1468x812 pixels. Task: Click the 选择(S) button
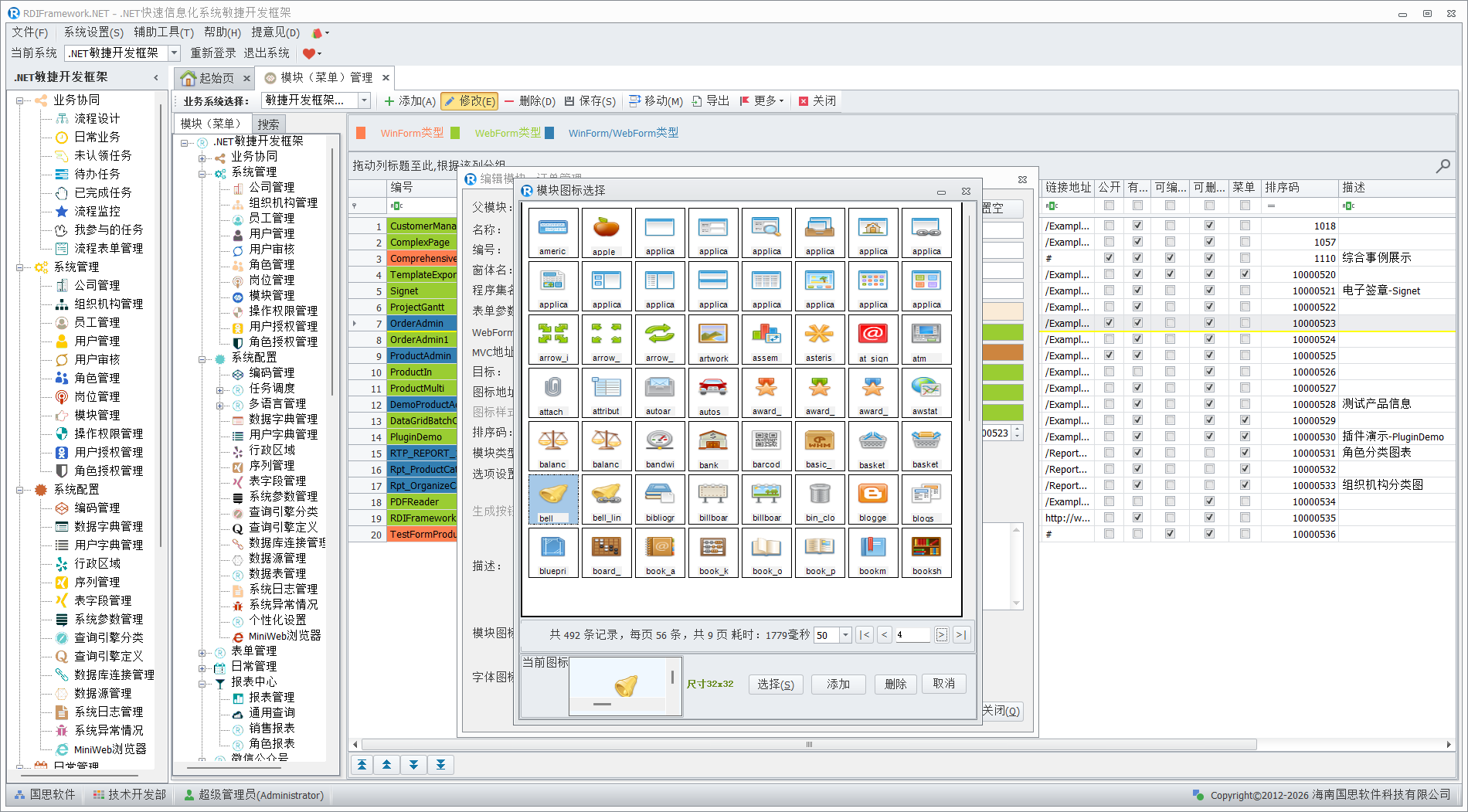point(776,685)
